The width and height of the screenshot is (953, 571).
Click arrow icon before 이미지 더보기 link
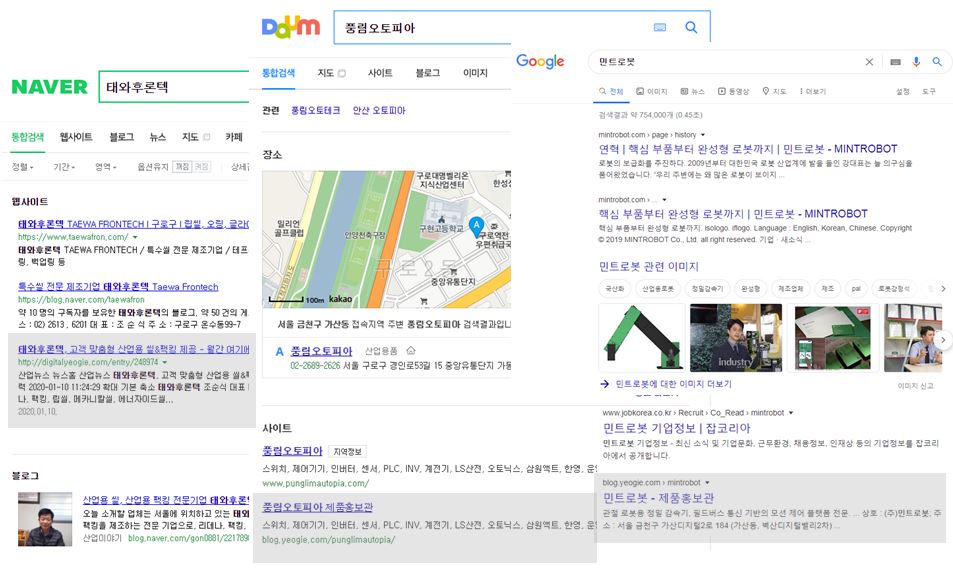coord(605,384)
